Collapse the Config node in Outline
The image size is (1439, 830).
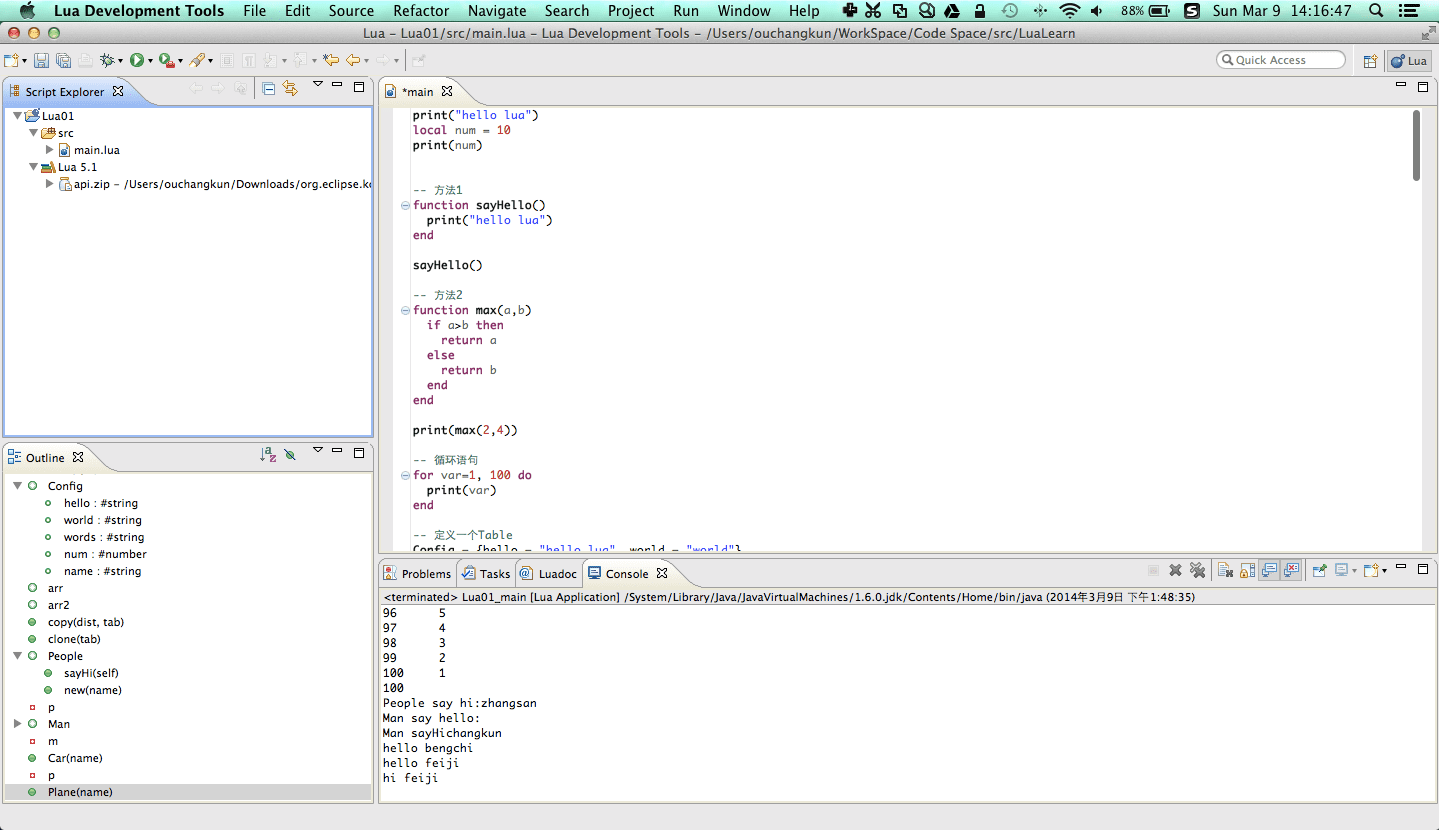(18, 486)
